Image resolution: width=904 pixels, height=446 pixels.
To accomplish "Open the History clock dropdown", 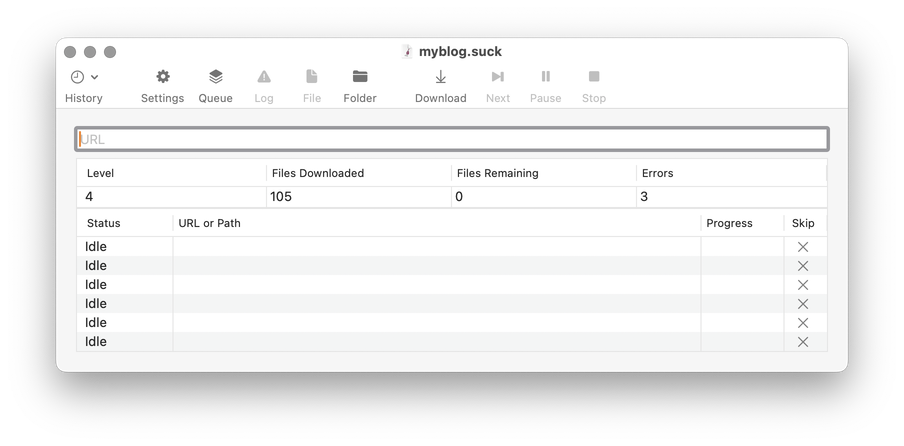I will tap(83, 77).
